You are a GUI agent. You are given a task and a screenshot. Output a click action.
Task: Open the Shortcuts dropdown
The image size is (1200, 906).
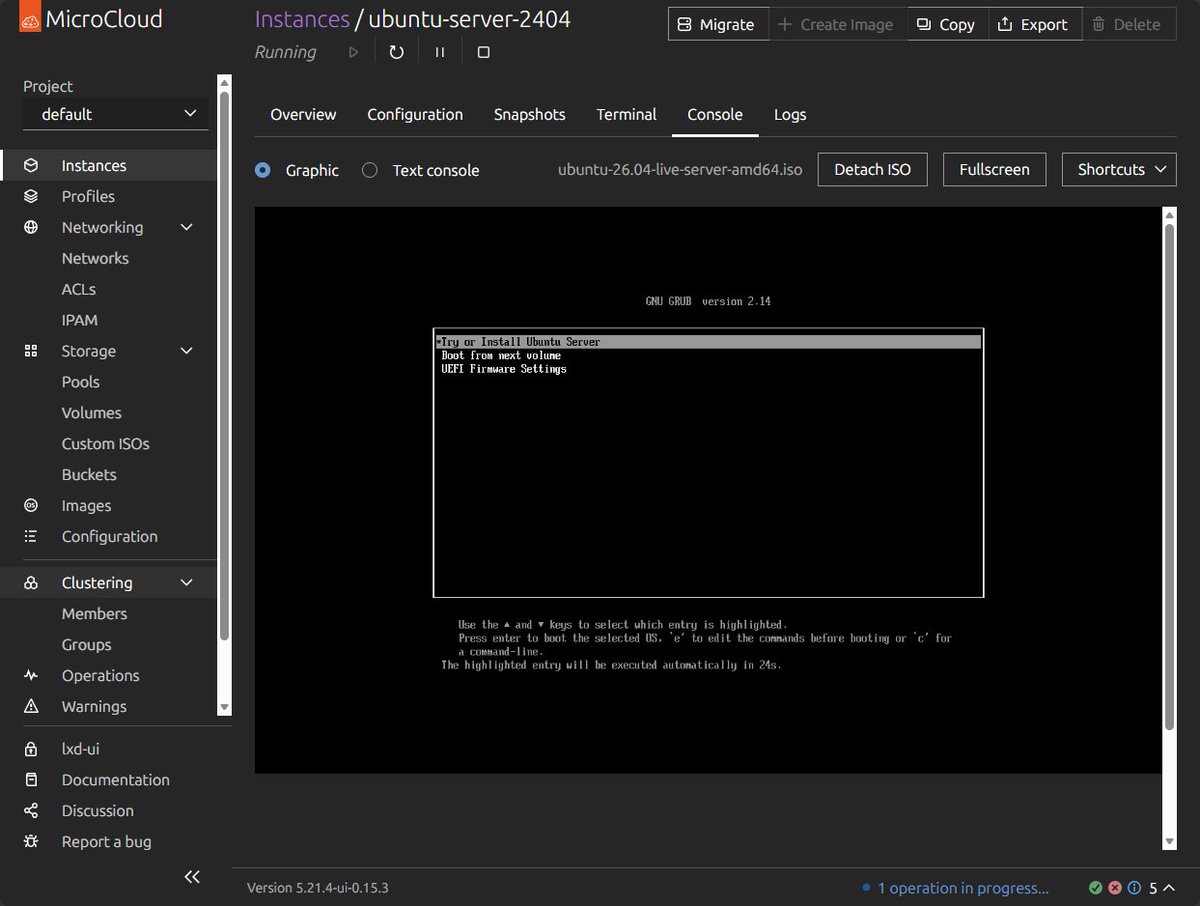(1119, 170)
